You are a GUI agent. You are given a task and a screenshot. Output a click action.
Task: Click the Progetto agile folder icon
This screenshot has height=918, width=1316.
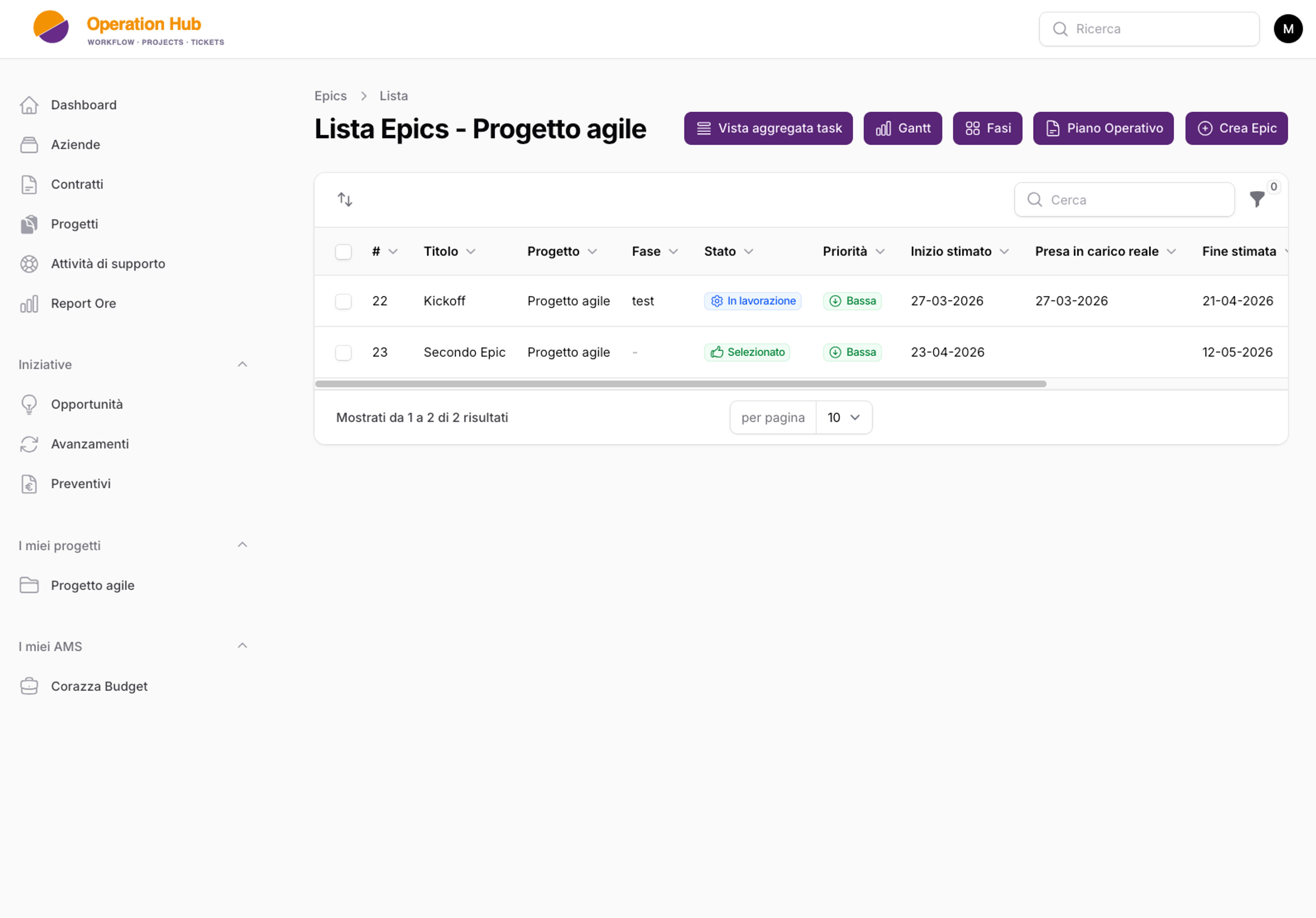coord(29,585)
